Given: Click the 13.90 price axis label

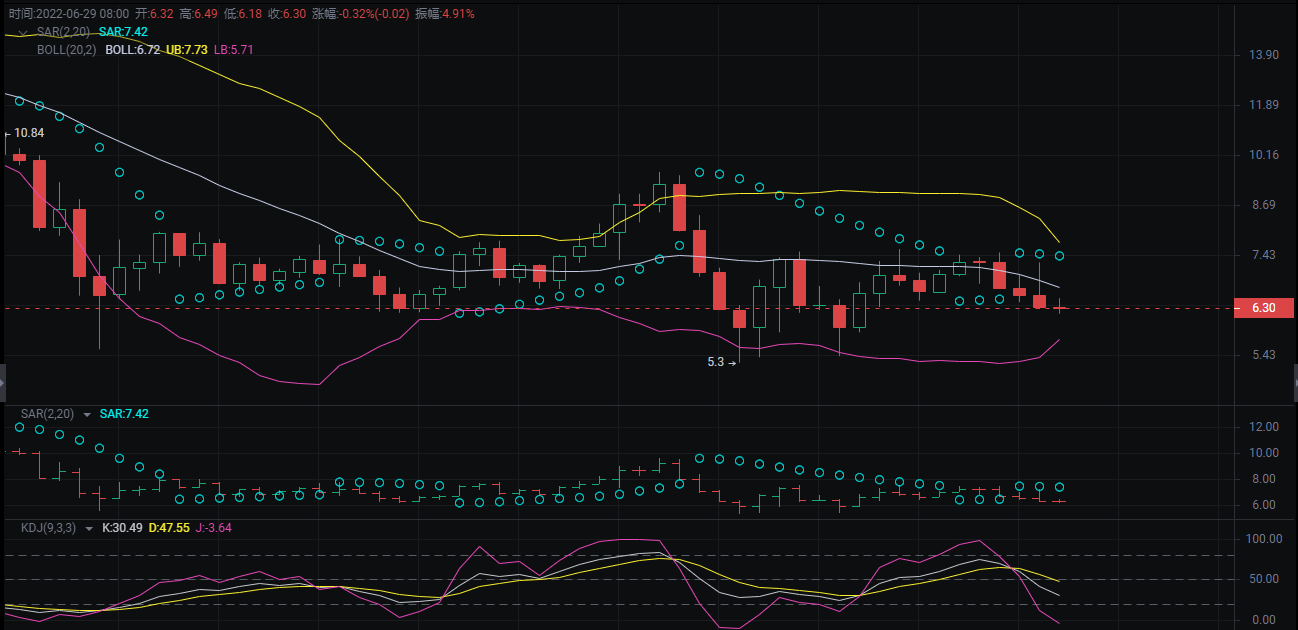Looking at the screenshot, I should tap(1264, 55).
